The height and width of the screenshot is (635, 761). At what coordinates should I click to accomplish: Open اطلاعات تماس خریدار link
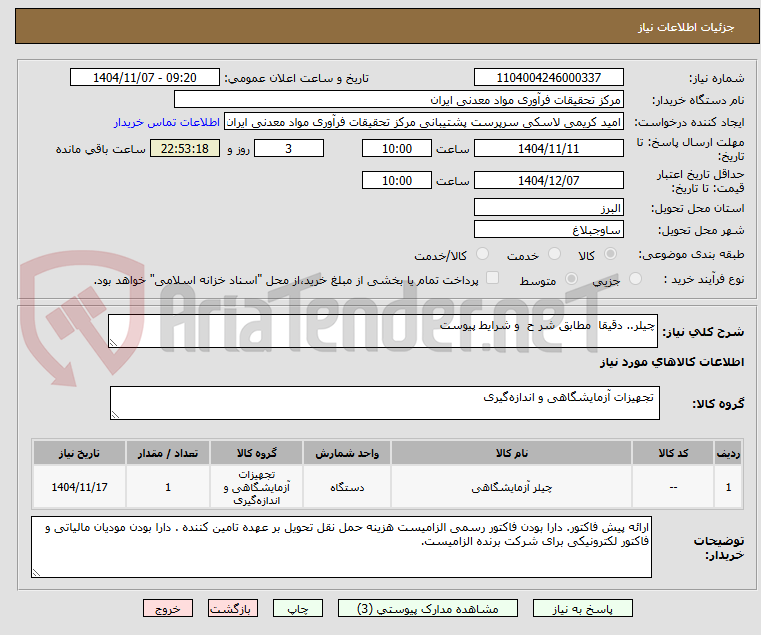click(x=167, y=122)
